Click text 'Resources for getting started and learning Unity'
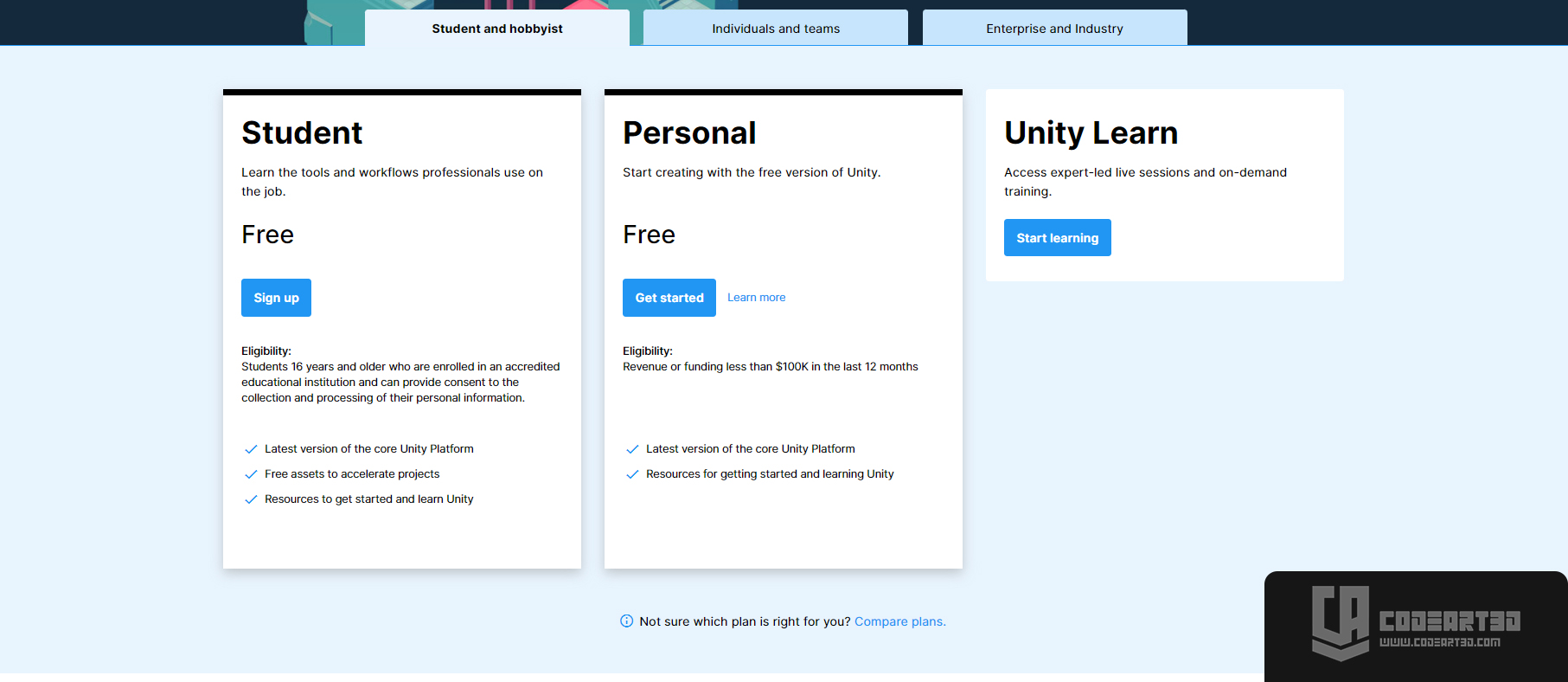 click(x=770, y=474)
